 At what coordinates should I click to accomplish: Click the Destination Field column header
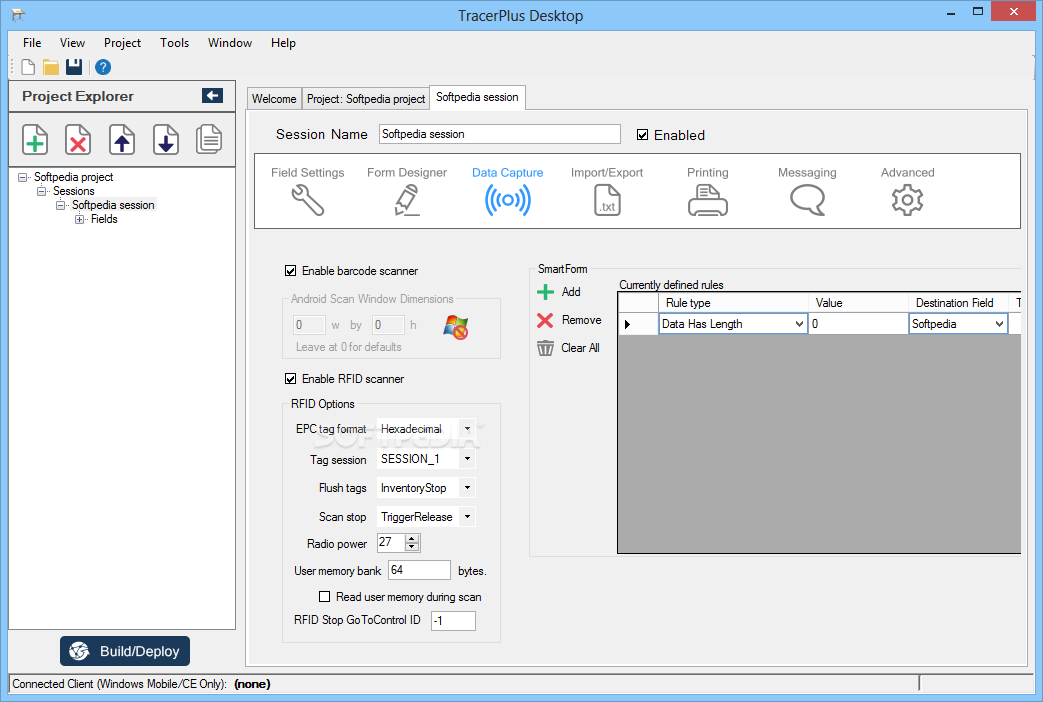click(958, 303)
